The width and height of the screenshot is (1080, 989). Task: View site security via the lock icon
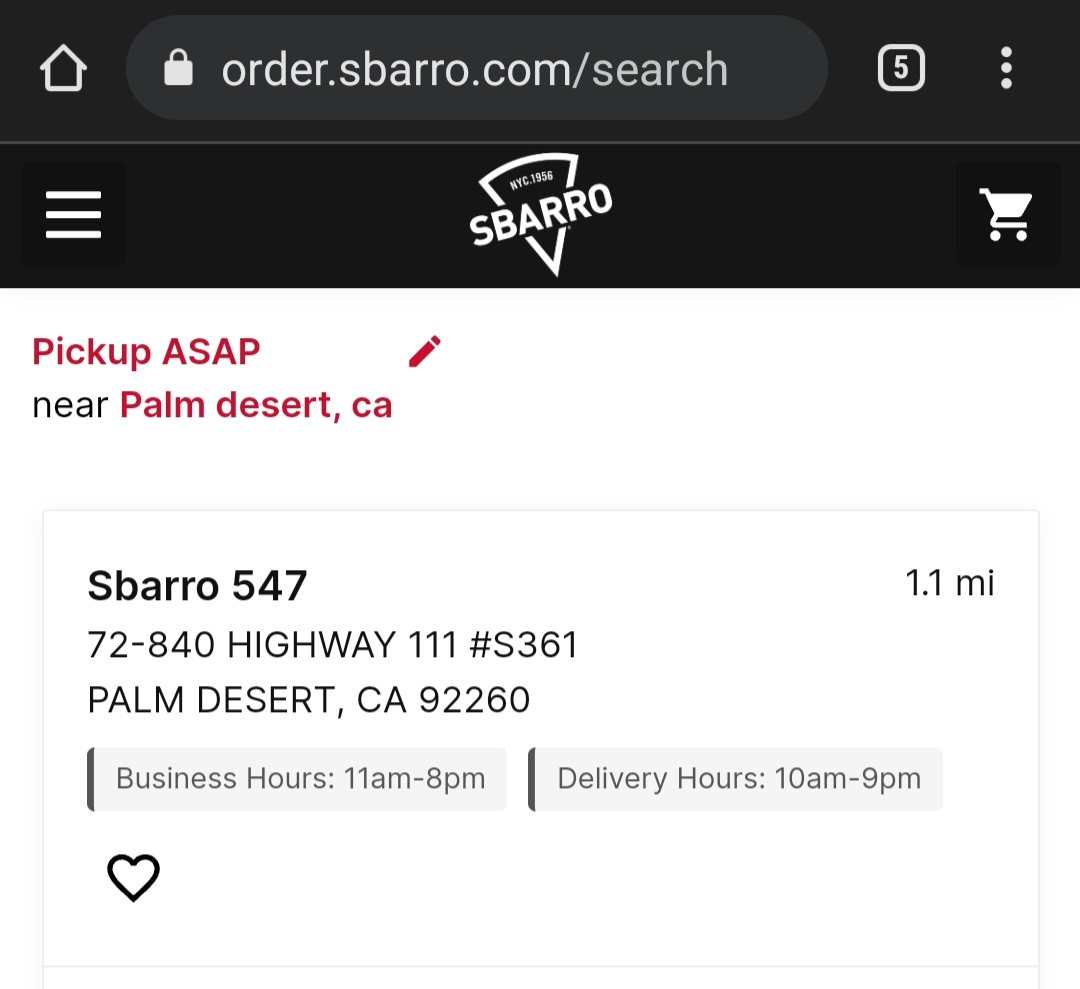coord(178,69)
